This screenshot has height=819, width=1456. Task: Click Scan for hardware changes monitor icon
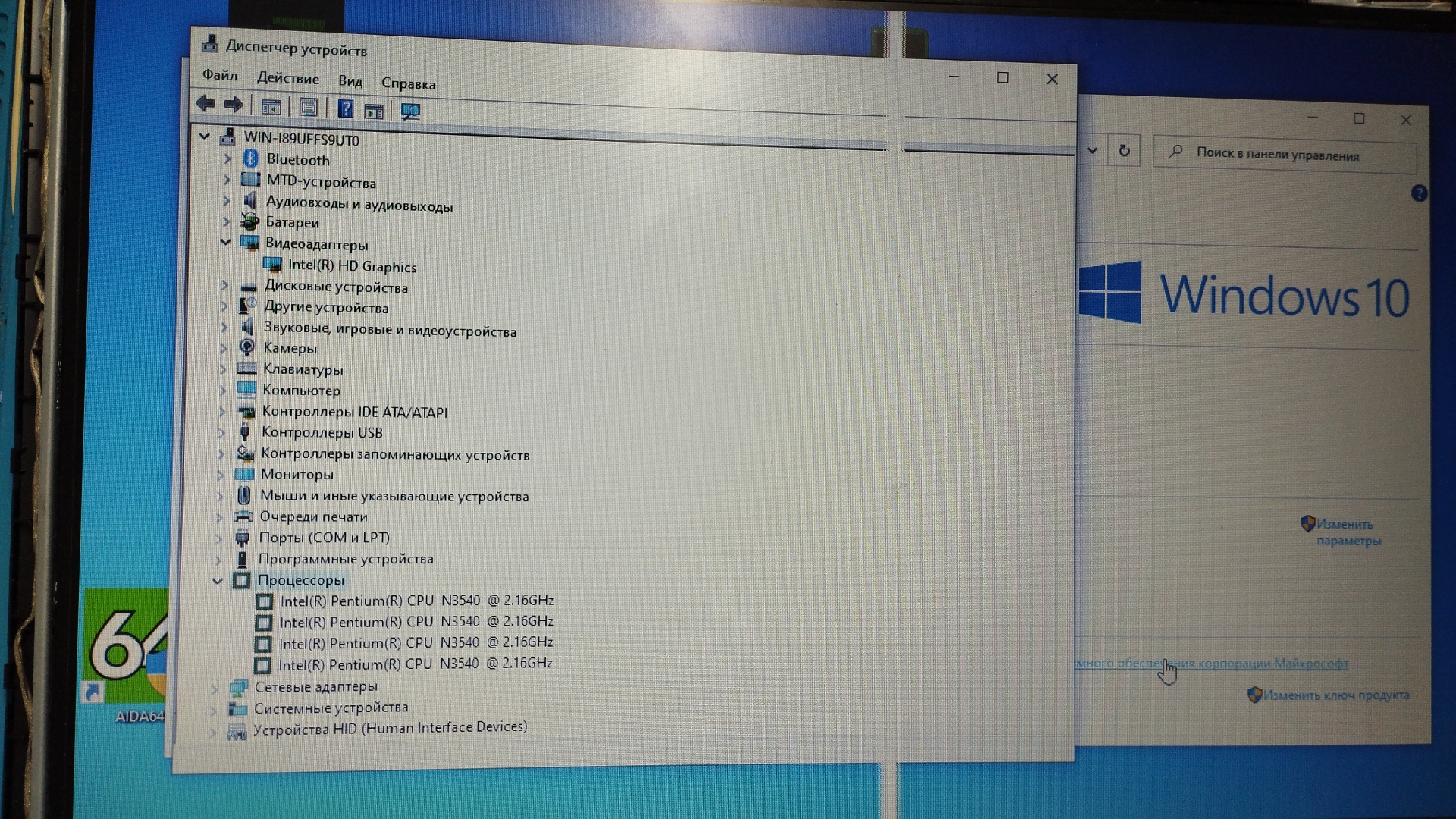[410, 112]
